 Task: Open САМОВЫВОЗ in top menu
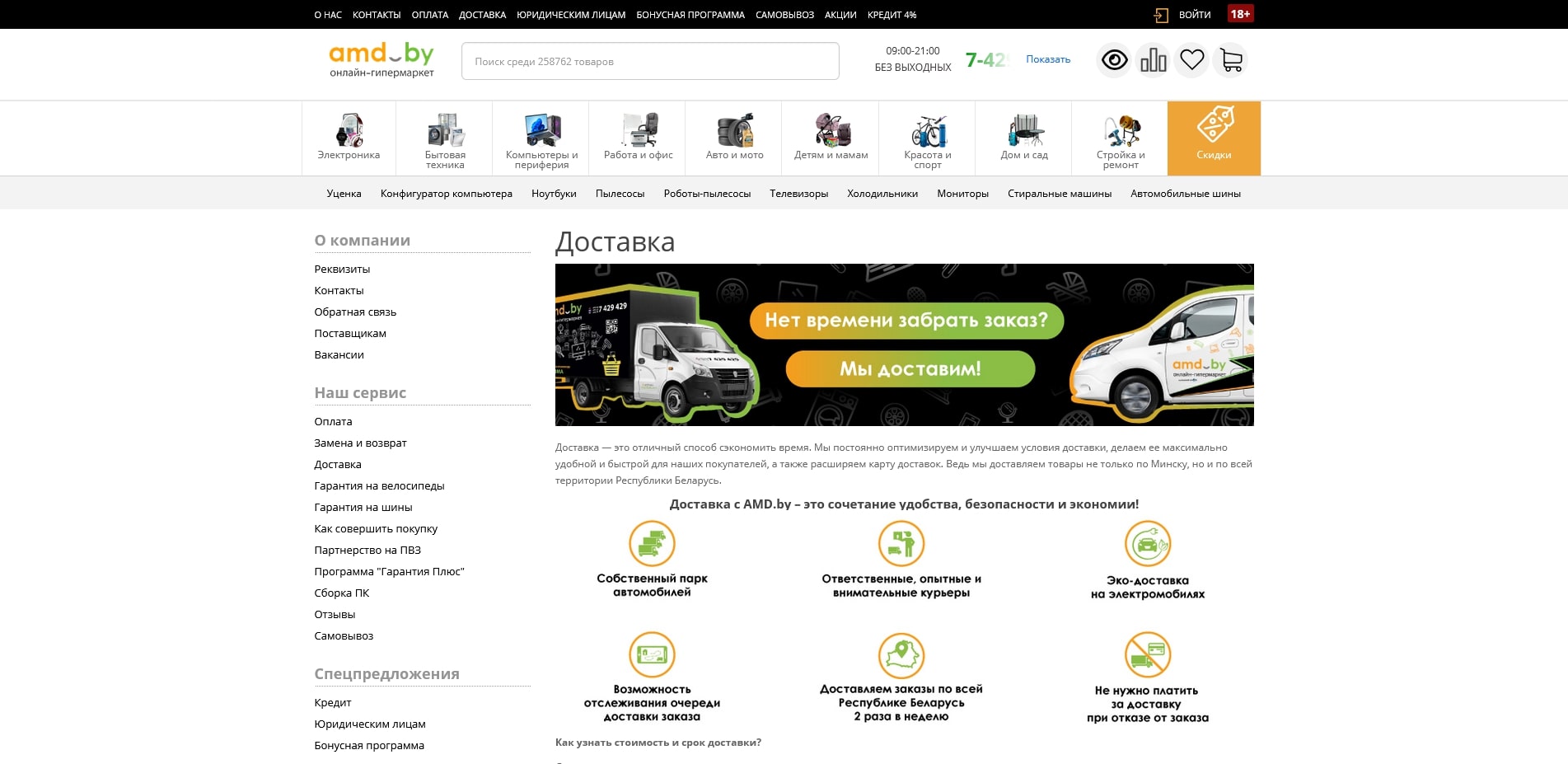tap(784, 14)
